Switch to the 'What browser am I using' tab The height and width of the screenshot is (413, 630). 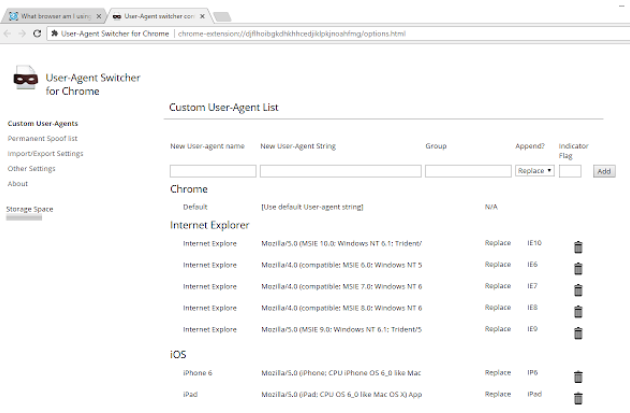[x=53, y=16]
